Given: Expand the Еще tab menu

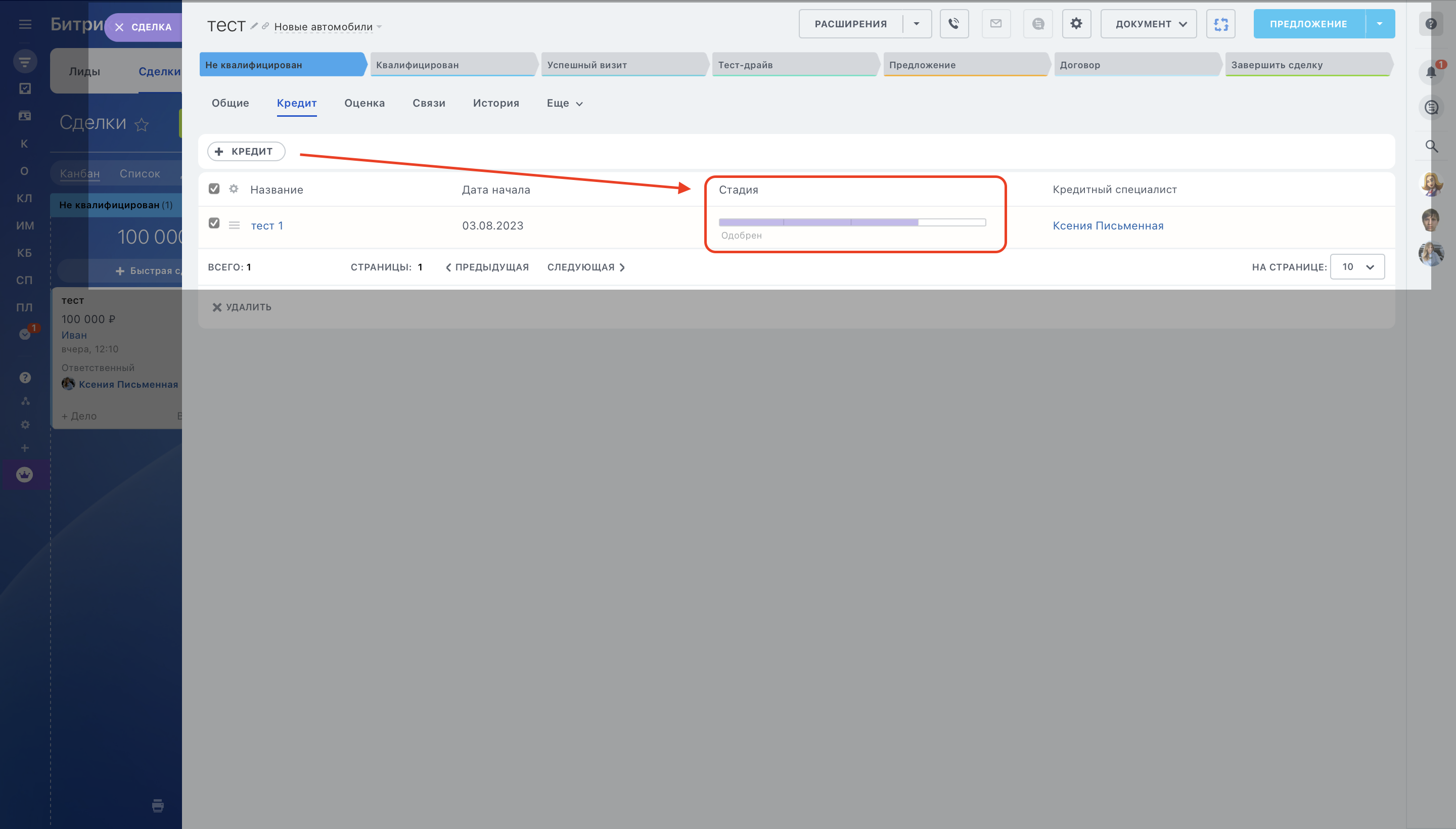Looking at the screenshot, I should 564,103.
